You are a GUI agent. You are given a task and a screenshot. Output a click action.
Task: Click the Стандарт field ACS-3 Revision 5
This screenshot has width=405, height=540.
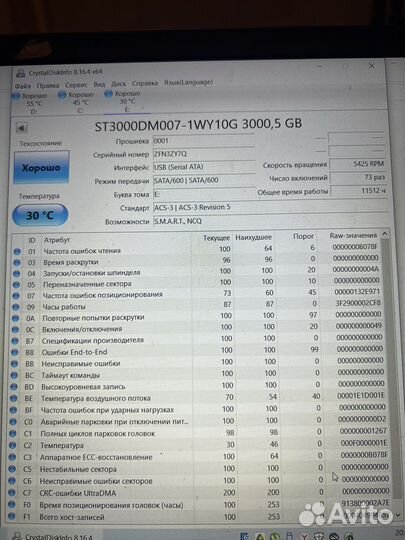(270, 207)
